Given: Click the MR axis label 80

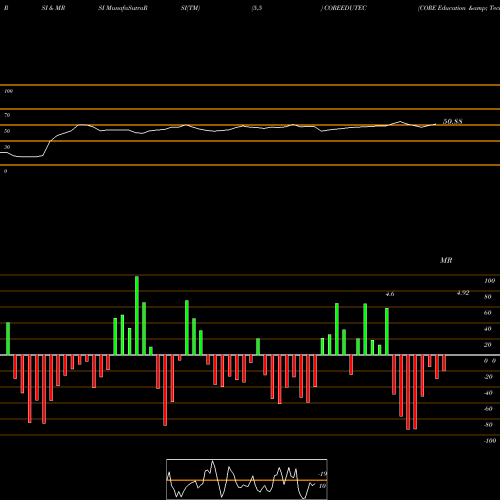Looking at the screenshot, I should (488, 297).
